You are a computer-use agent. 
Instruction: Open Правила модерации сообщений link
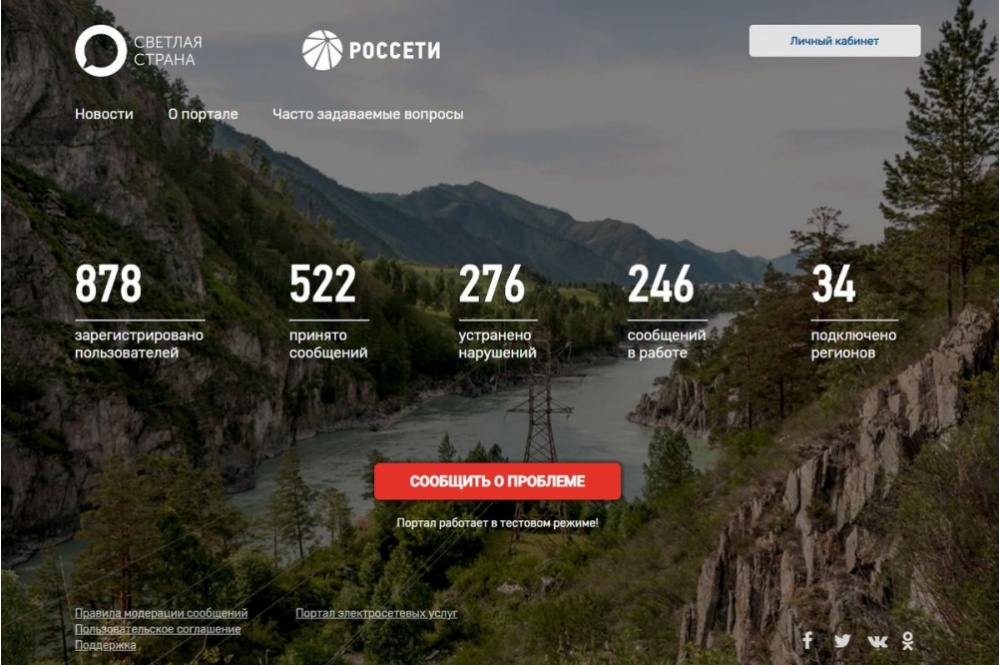click(x=161, y=613)
